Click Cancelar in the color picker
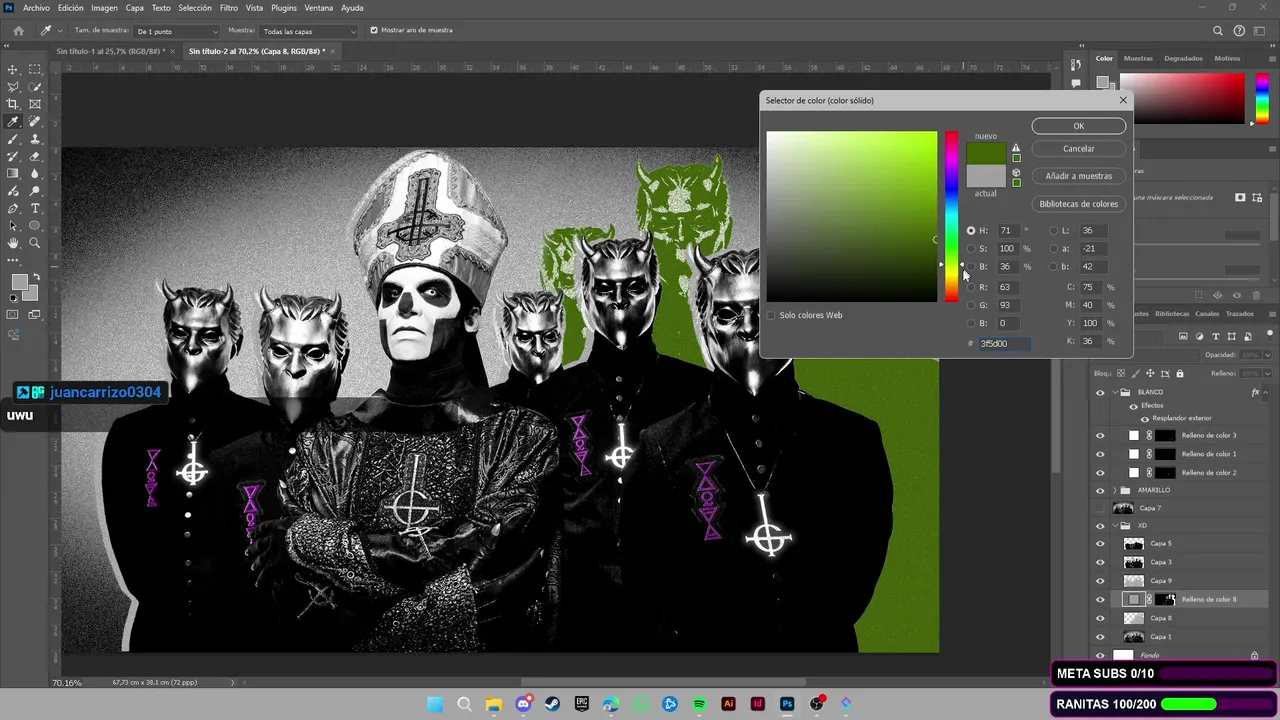This screenshot has width=1280, height=720. pos(1078,149)
